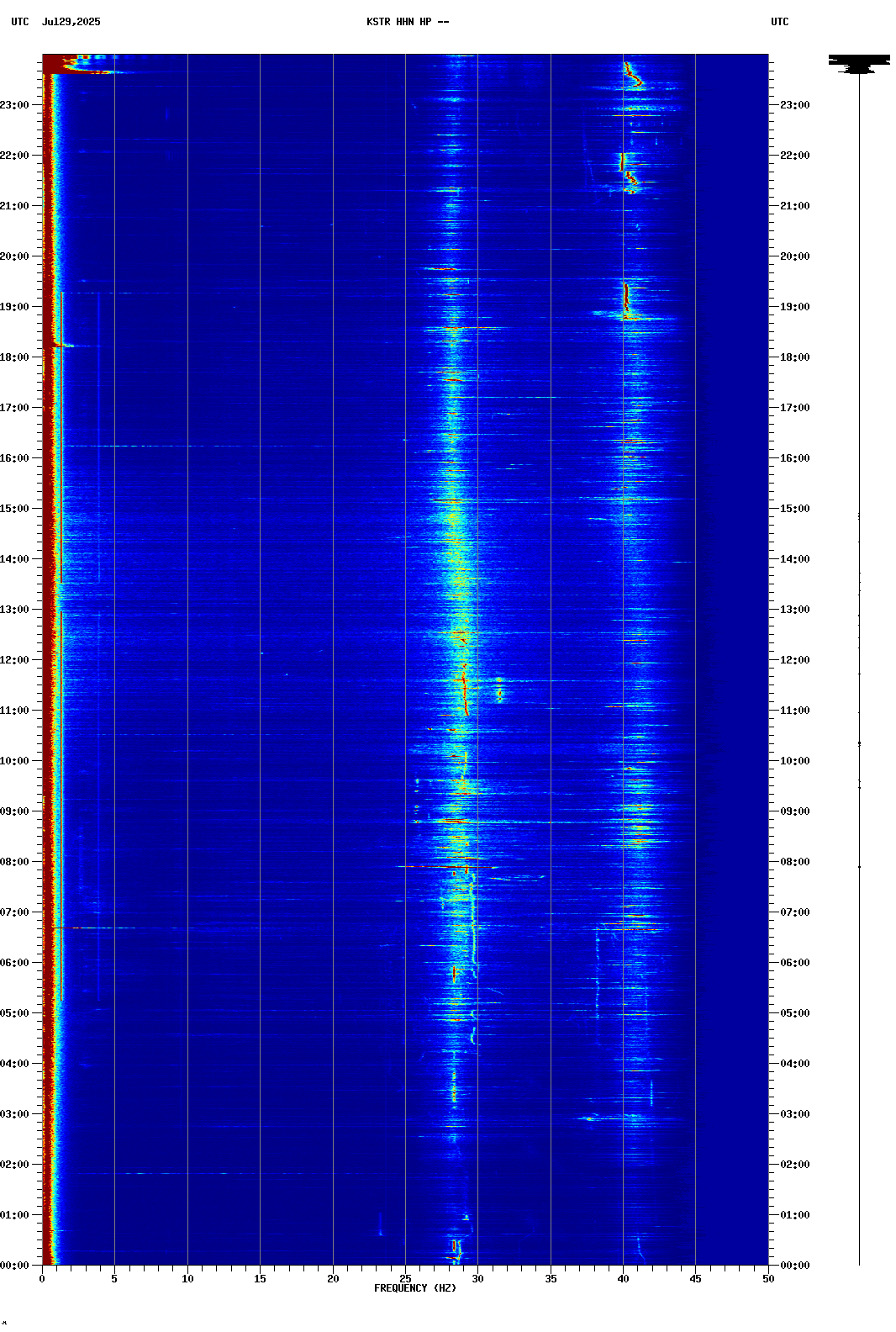Click the 10 Hz tick label
The image size is (896, 1332).
click(187, 1279)
